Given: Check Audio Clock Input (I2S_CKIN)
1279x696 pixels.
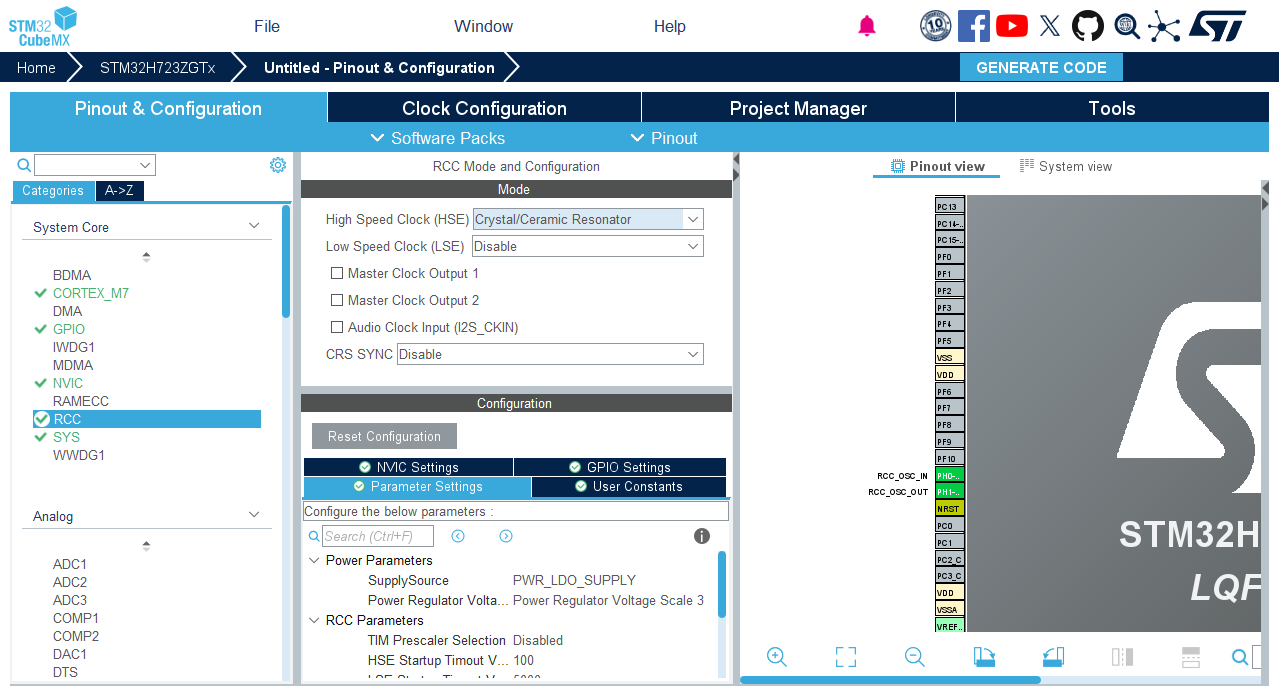Looking at the screenshot, I should (337, 327).
